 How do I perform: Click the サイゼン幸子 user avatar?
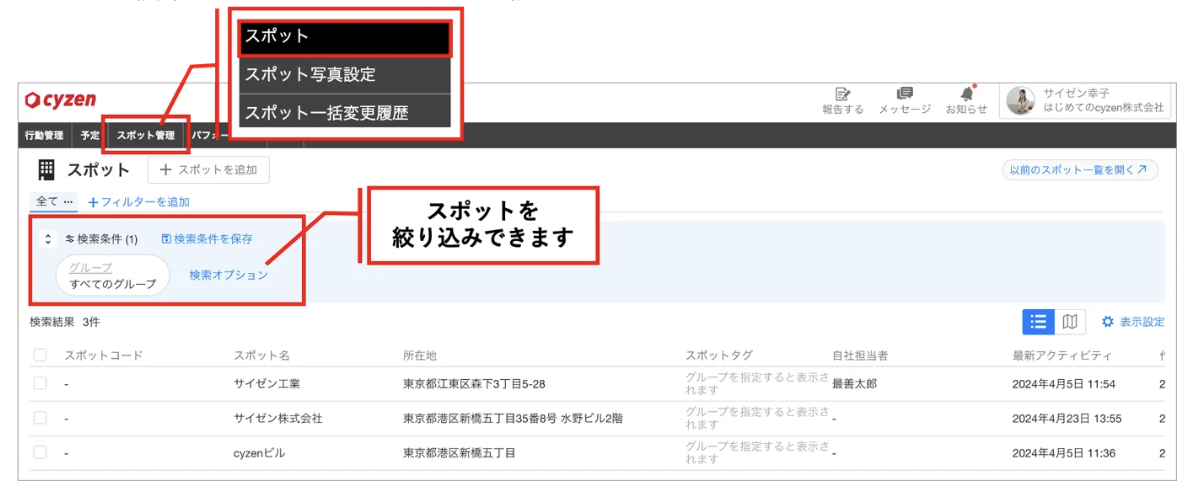coord(1022,101)
